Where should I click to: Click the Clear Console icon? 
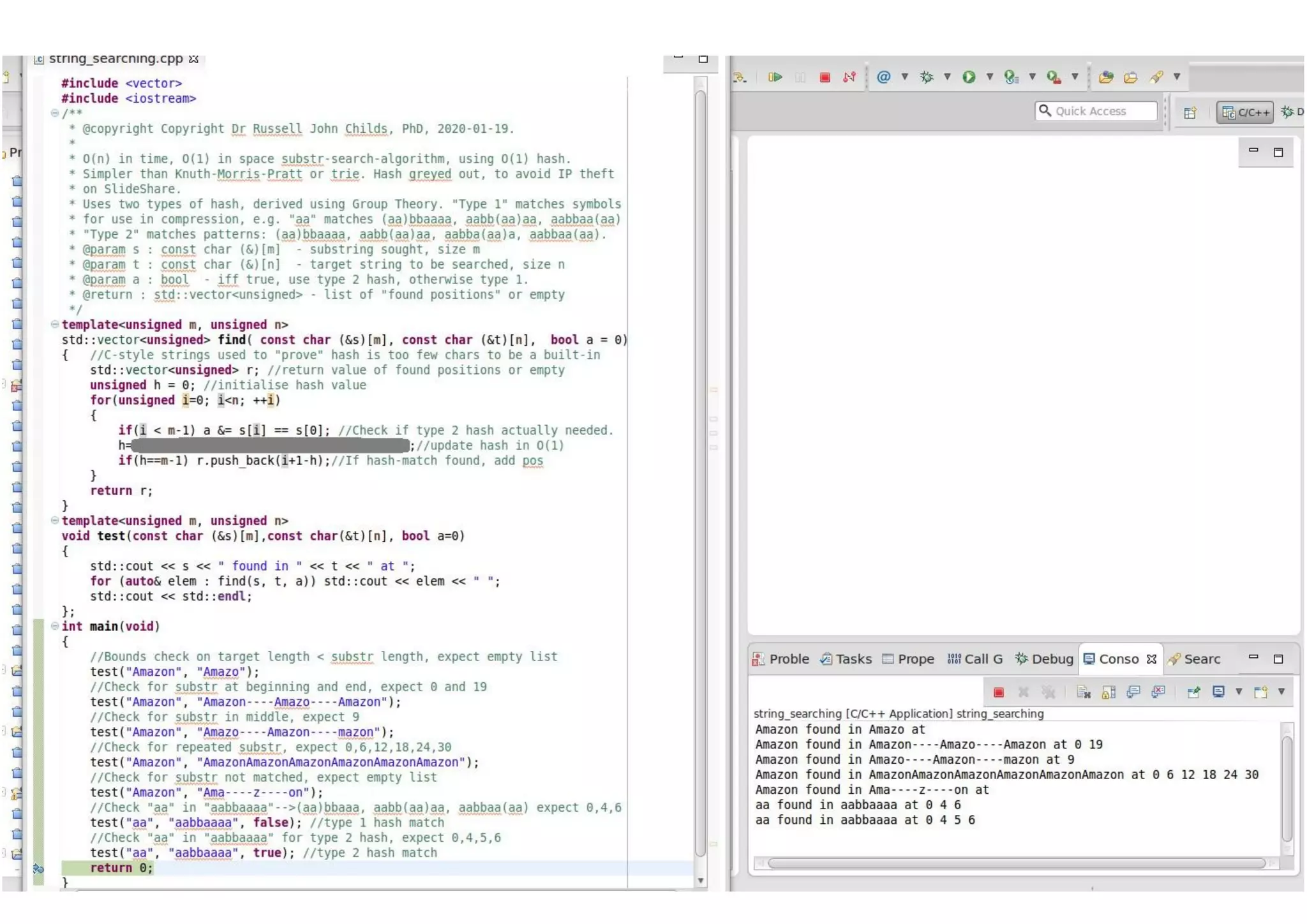[x=1083, y=692]
